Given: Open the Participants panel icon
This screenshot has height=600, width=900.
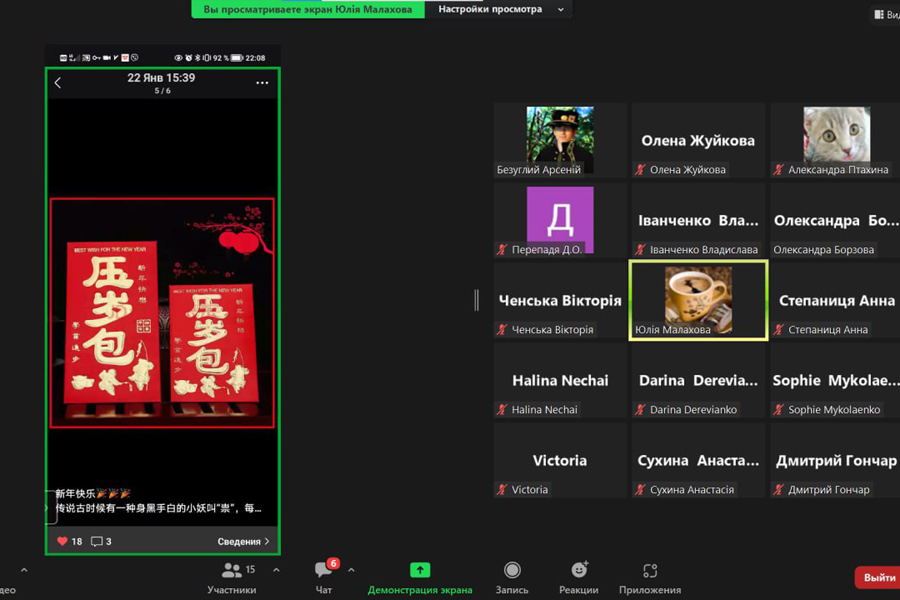Looking at the screenshot, I should 232,570.
